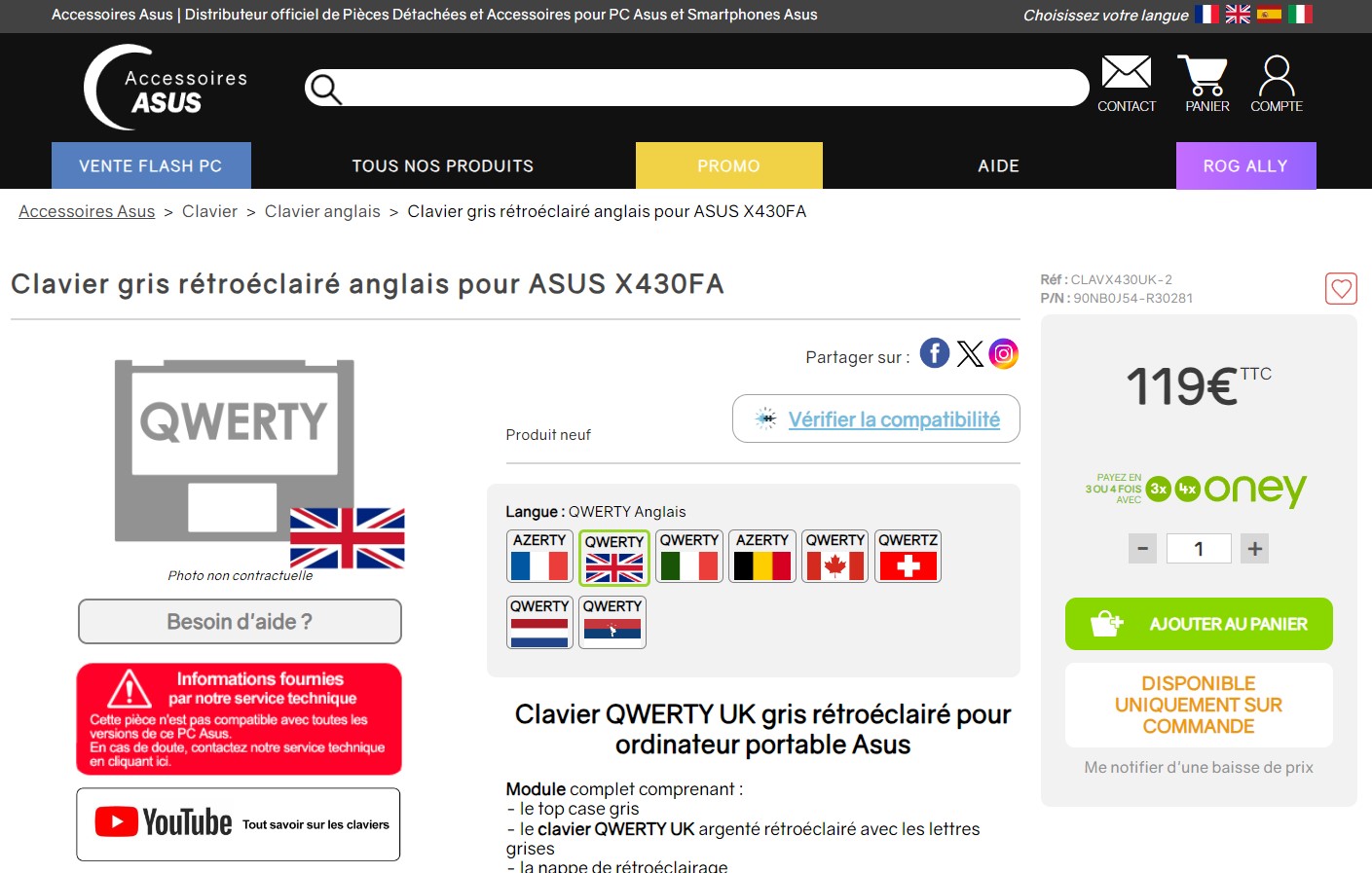The height and width of the screenshot is (873, 1372).
Task: Click red technical service warning box
Action: click(x=240, y=719)
